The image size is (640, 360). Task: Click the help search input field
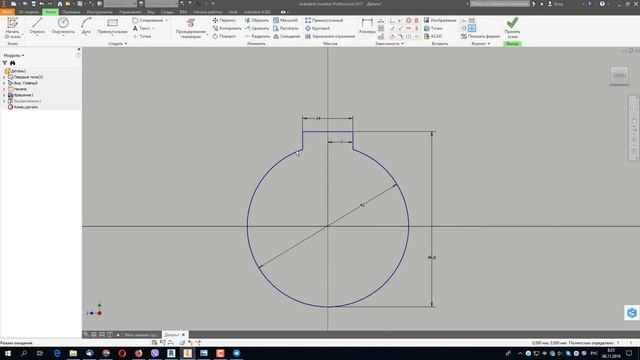click(500, 4)
